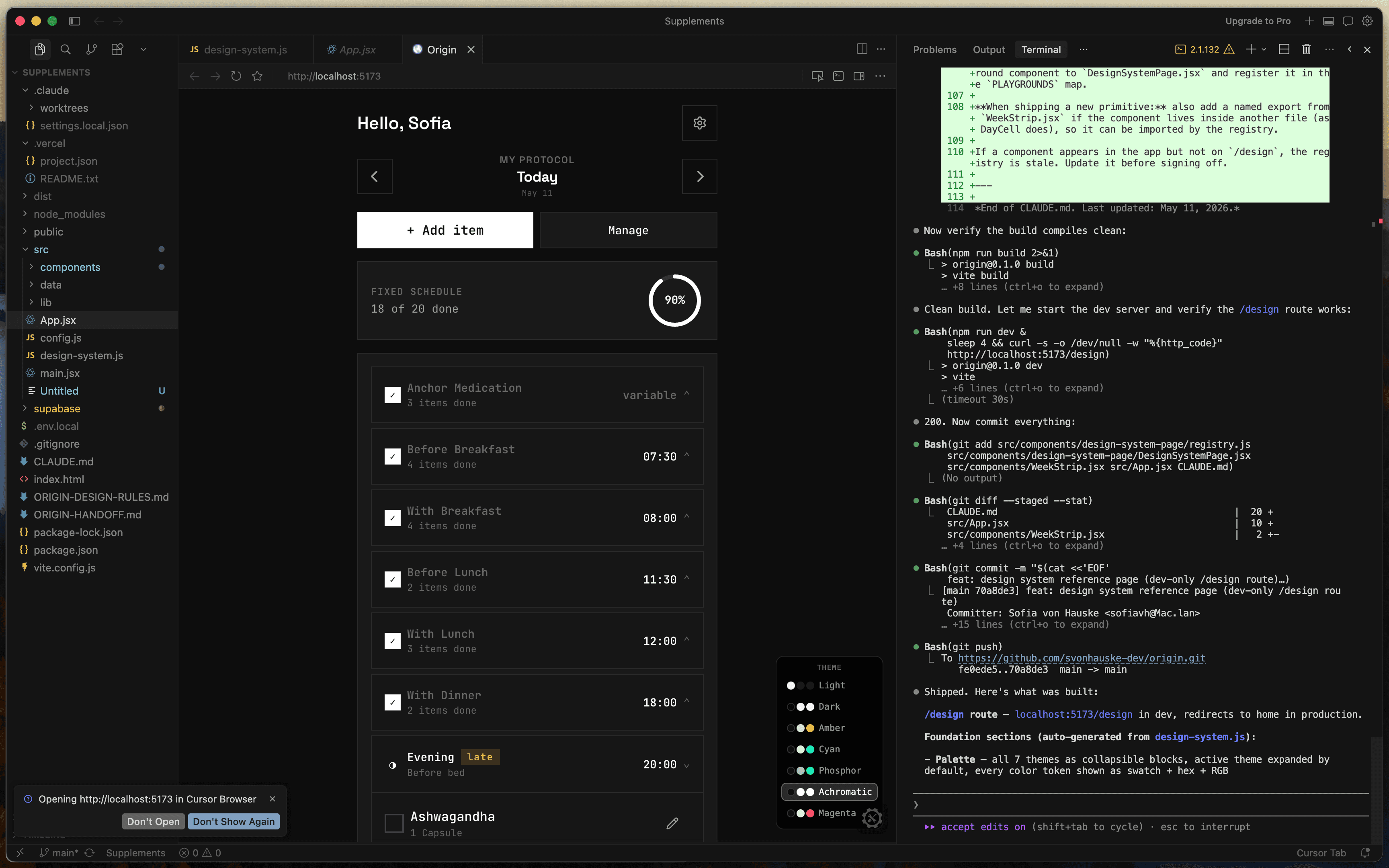Edit Ashwagandha with the pencil icon
Image resolution: width=1389 pixels, height=868 pixels.
point(672,823)
